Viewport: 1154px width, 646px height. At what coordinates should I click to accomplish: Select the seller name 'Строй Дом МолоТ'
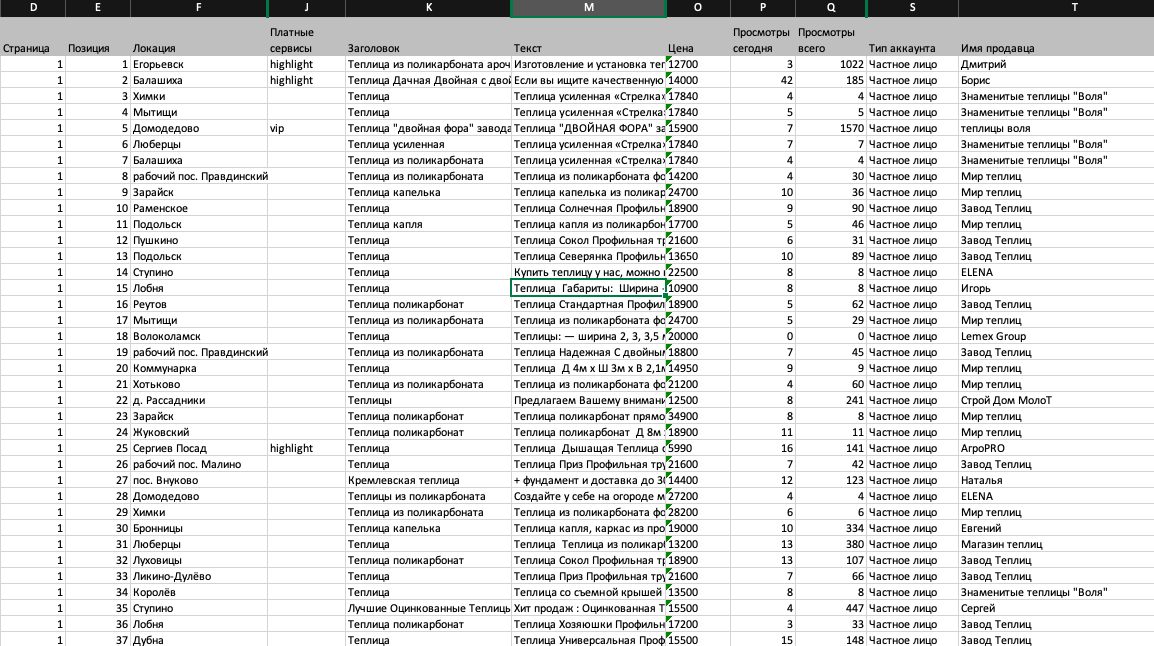pos(1056,400)
